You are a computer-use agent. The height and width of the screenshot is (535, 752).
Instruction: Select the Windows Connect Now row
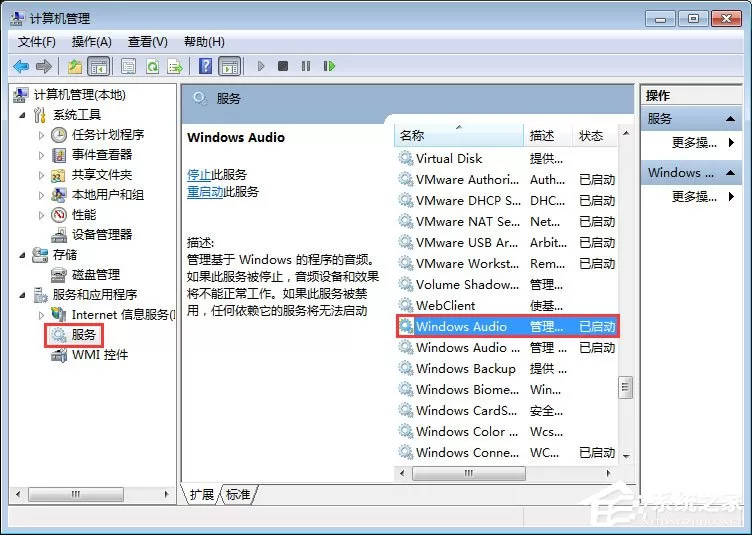[506, 453]
